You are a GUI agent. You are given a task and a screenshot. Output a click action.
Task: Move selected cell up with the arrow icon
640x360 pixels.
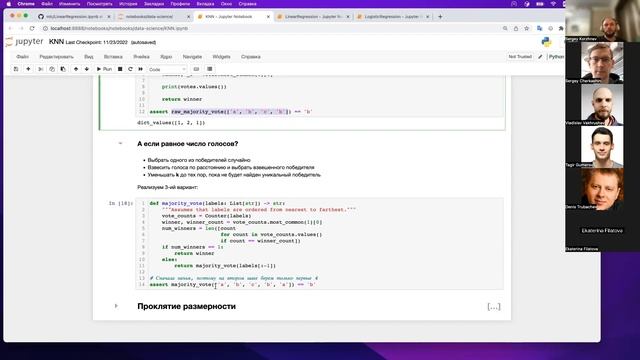pyautogui.click(x=76, y=69)
